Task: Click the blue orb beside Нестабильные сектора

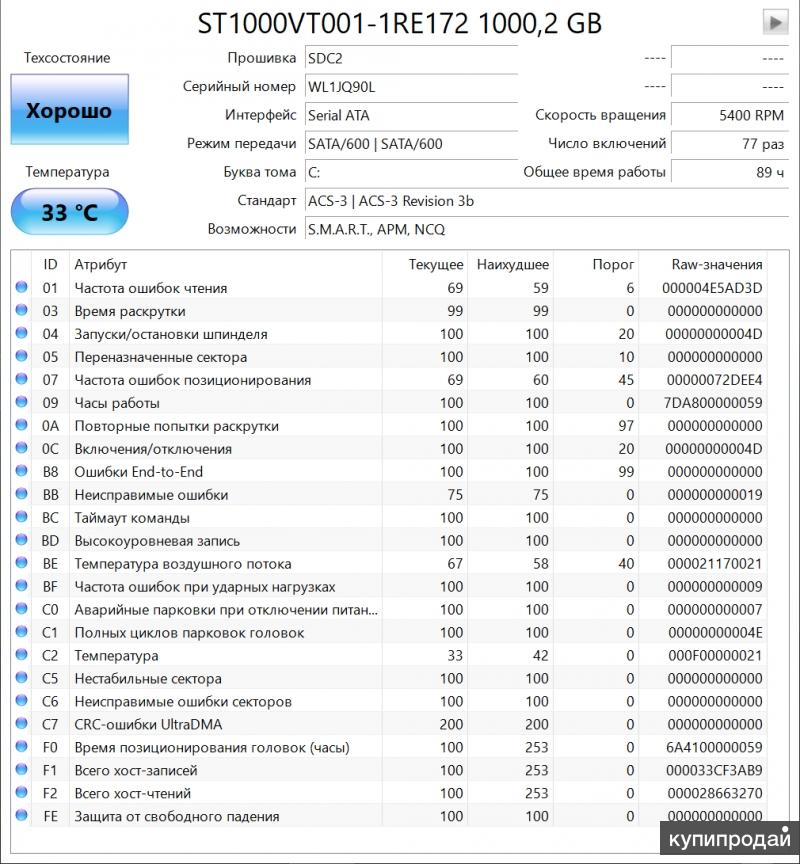Action: tap(22, 679)
